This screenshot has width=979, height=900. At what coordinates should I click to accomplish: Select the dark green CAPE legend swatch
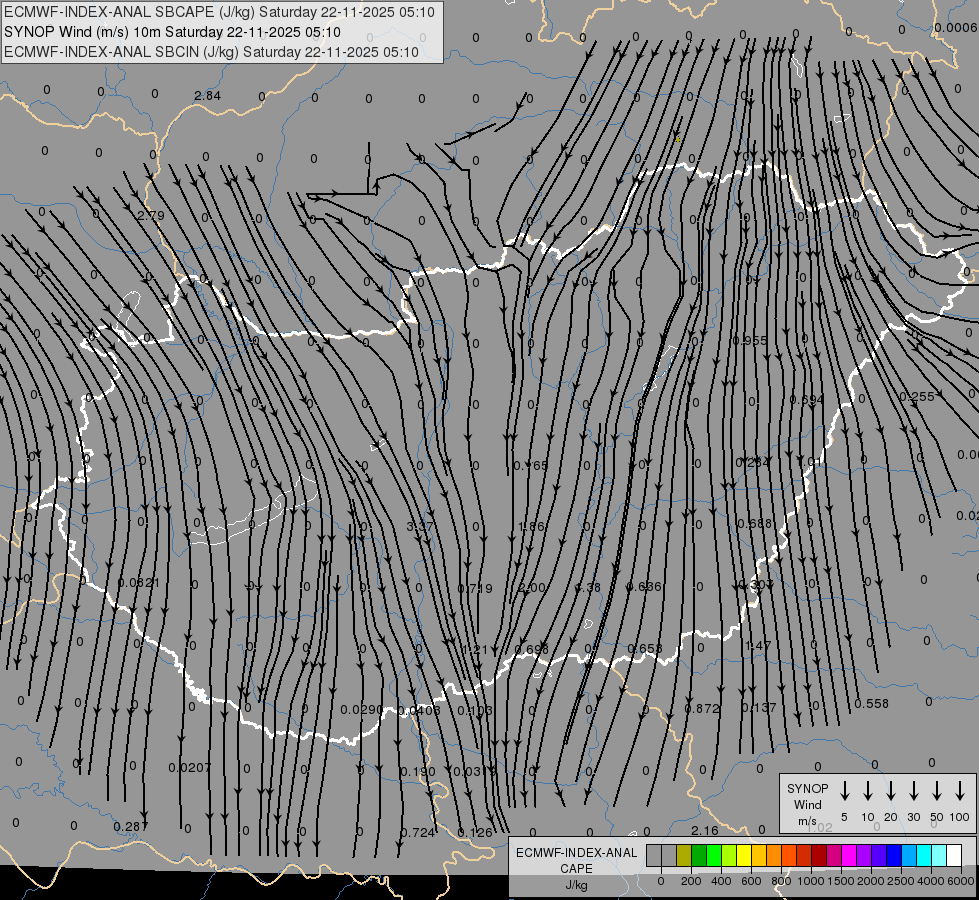699,855
